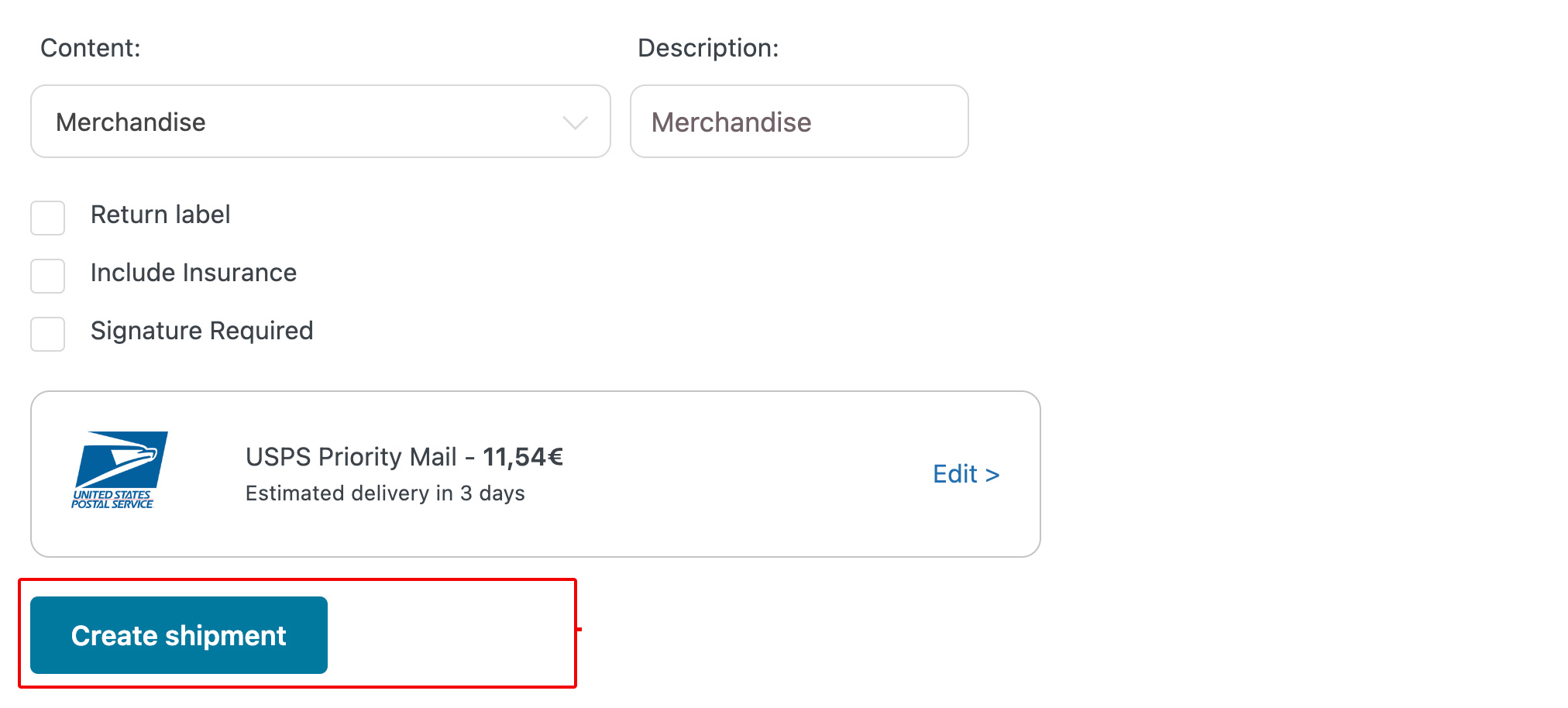Click inside the Description input field
Image resolution: width=1568 pixels, height=708 pixels.
pos(799,122)
